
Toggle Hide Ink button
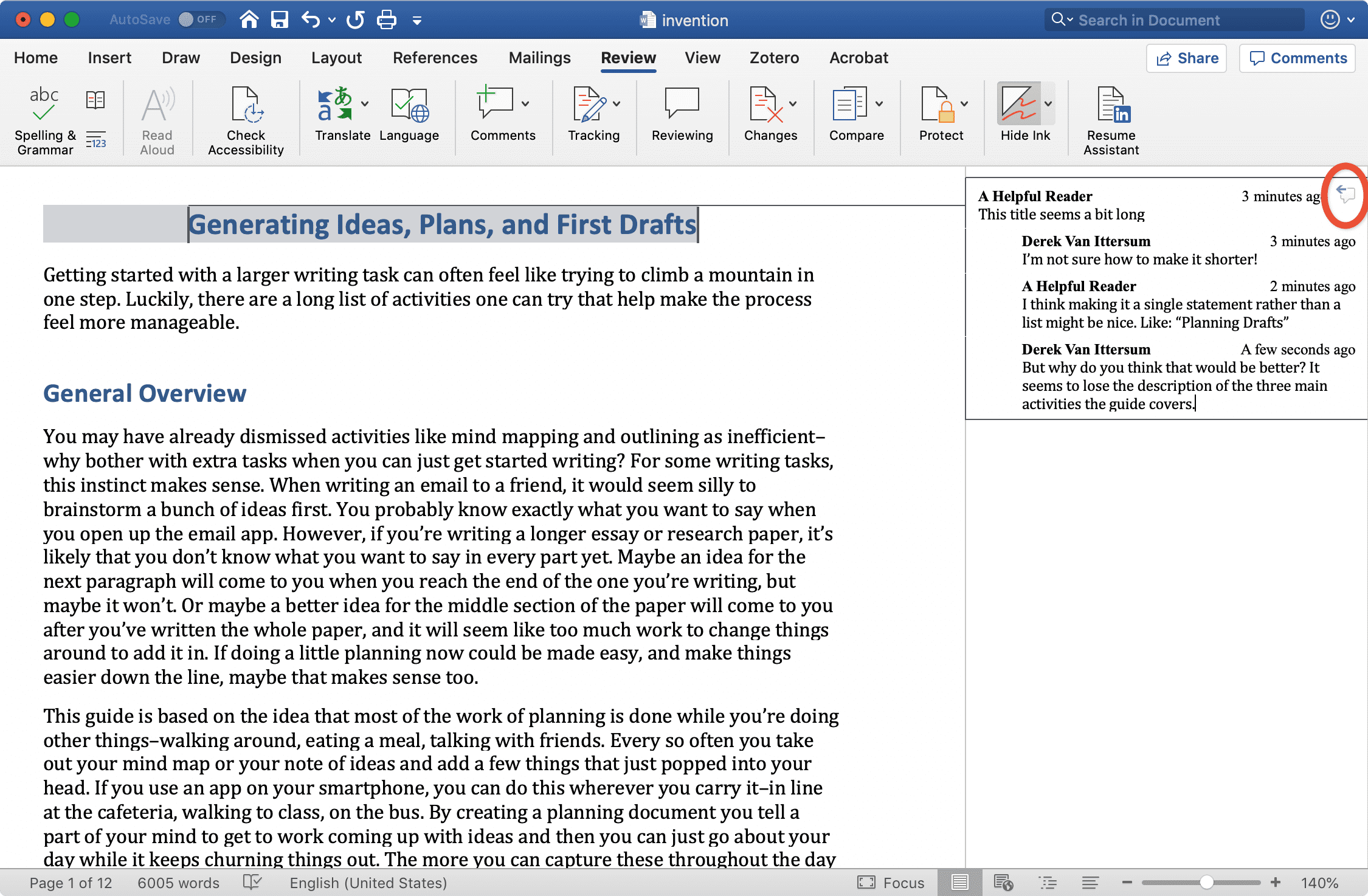pos(1018,104)
